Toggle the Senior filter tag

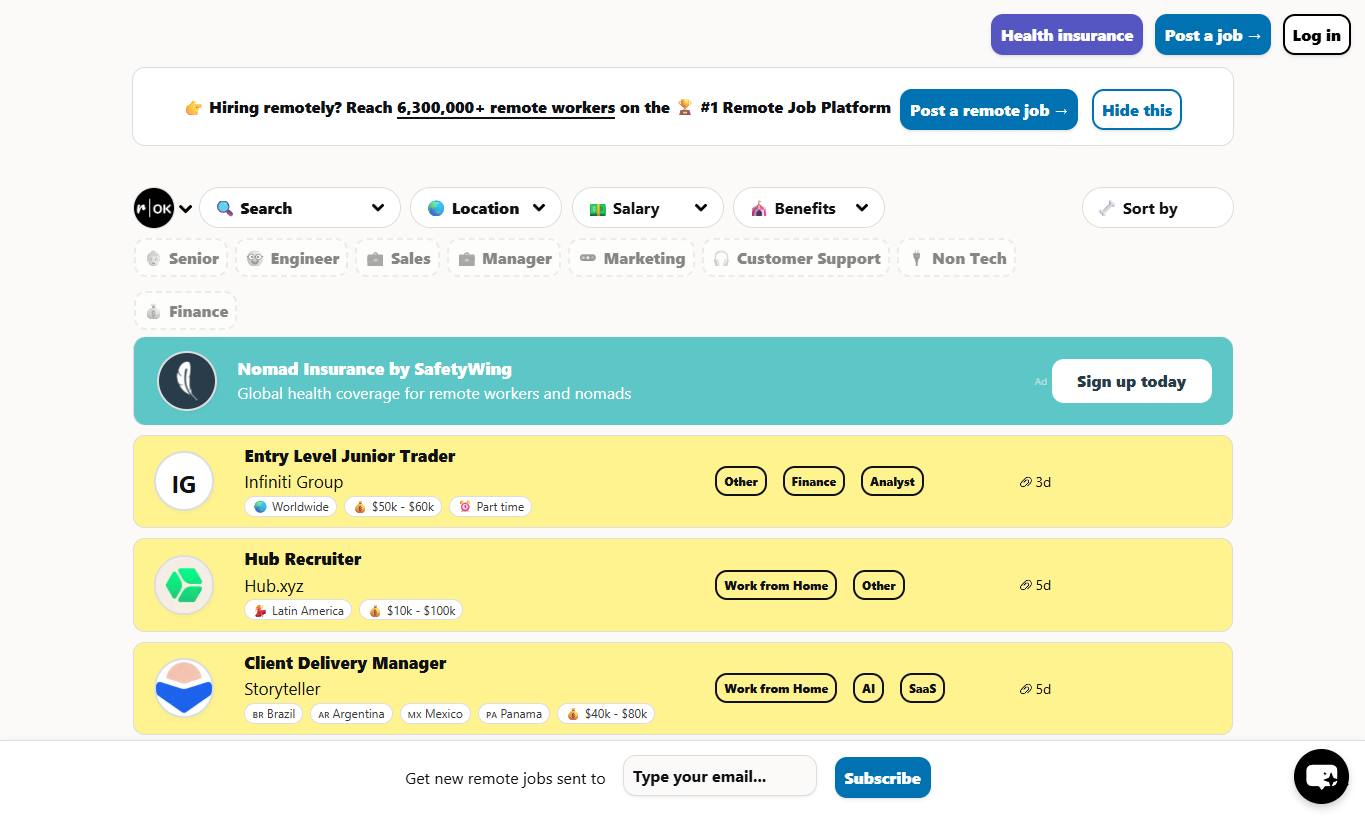coord(181,258)
